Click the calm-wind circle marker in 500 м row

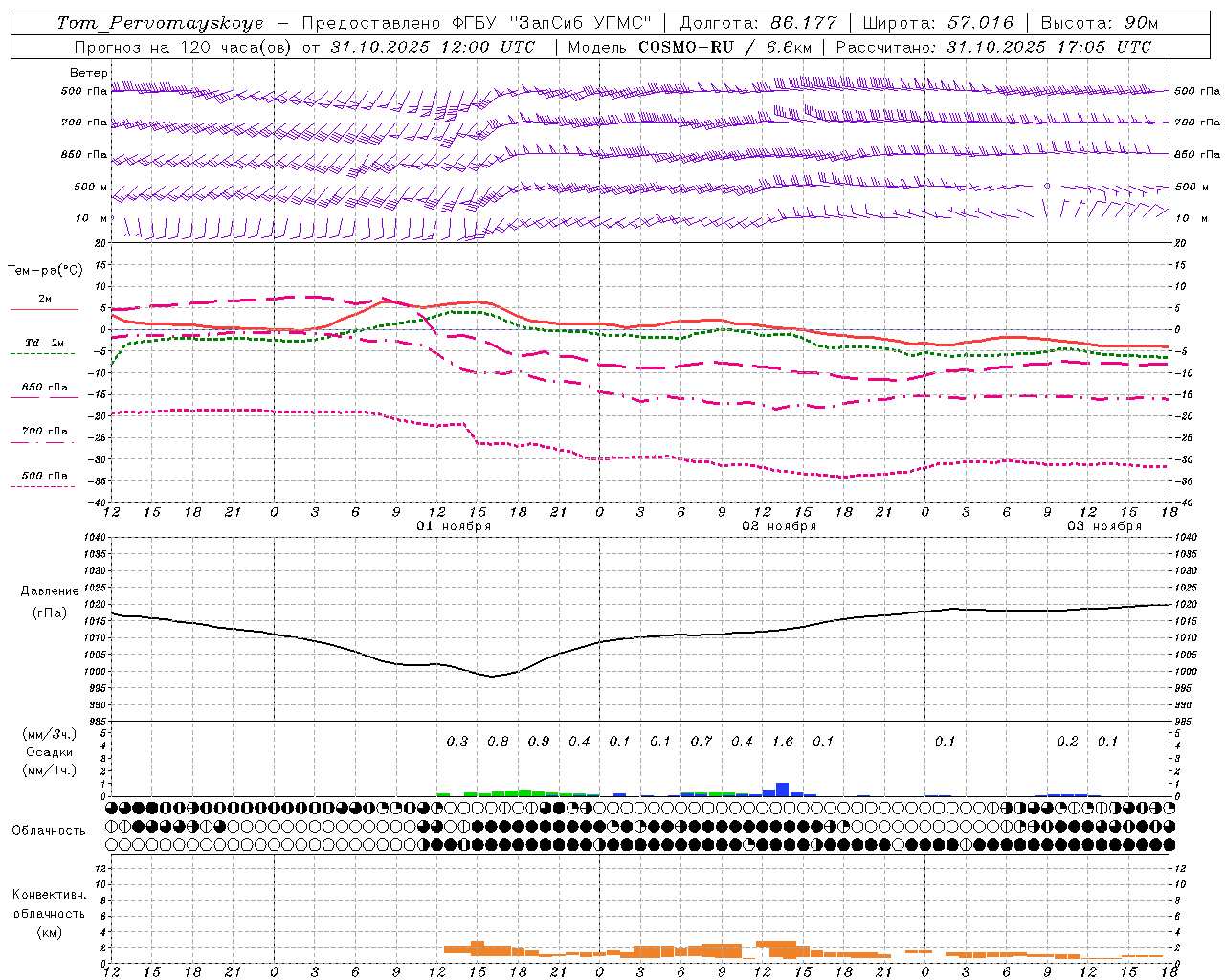click(x=1047, y=186)
